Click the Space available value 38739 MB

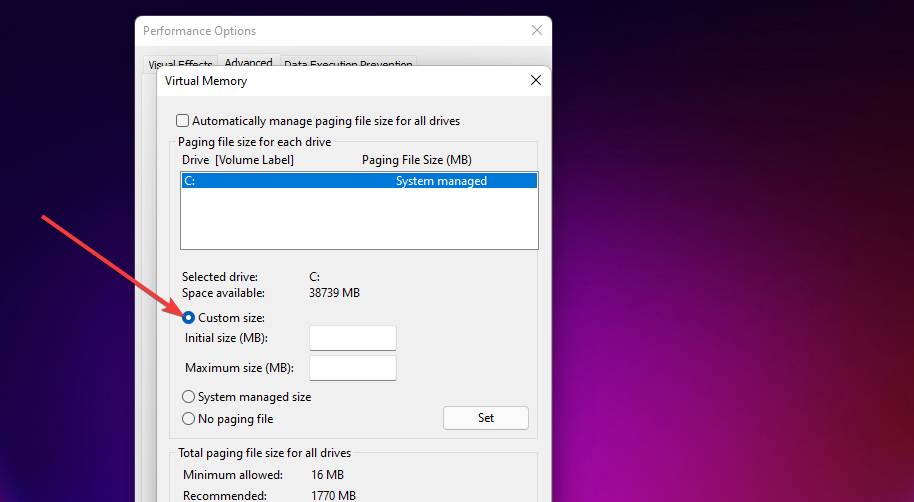[x=334, y=293]
